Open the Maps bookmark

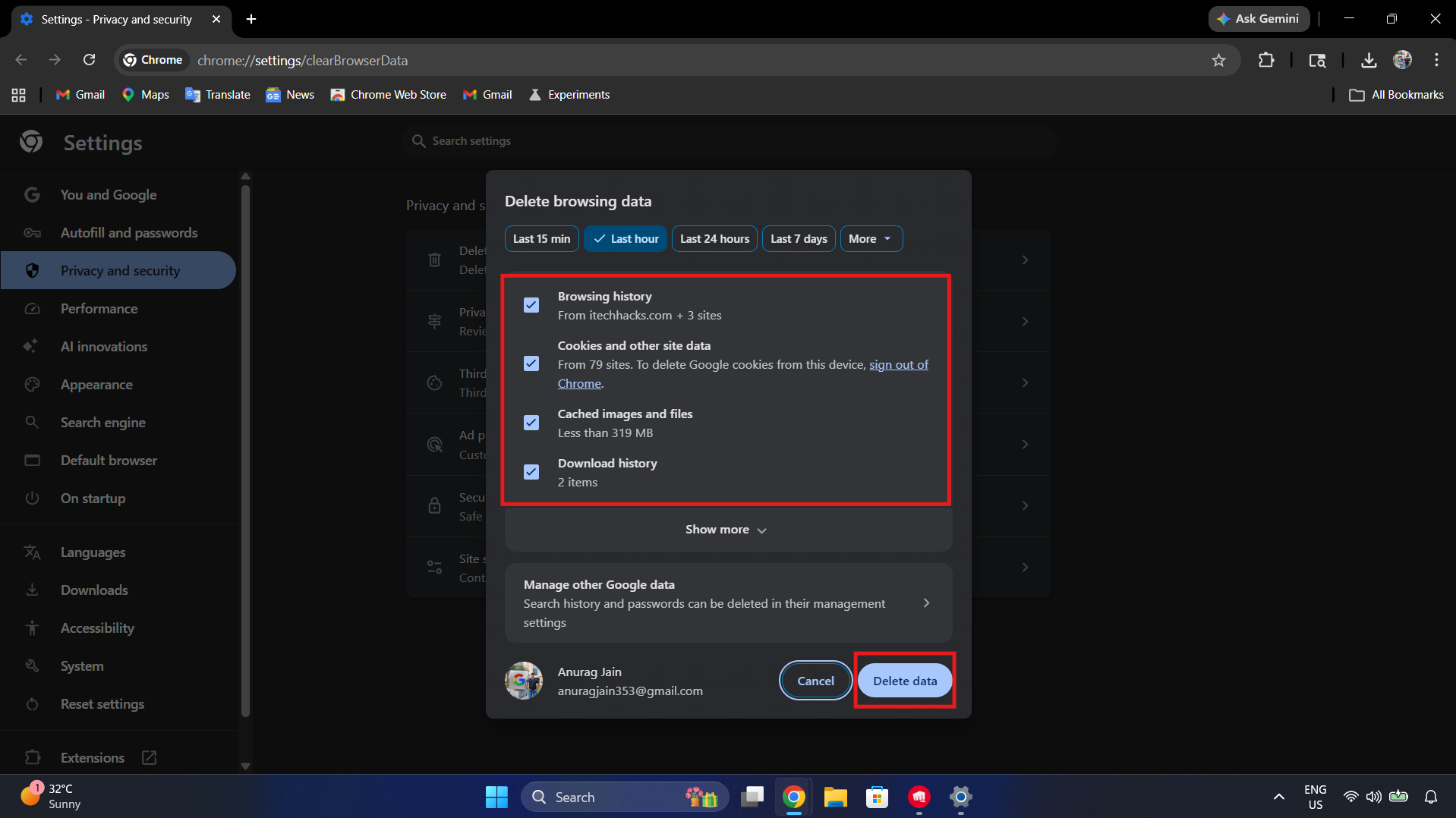(x=146, y=95)
